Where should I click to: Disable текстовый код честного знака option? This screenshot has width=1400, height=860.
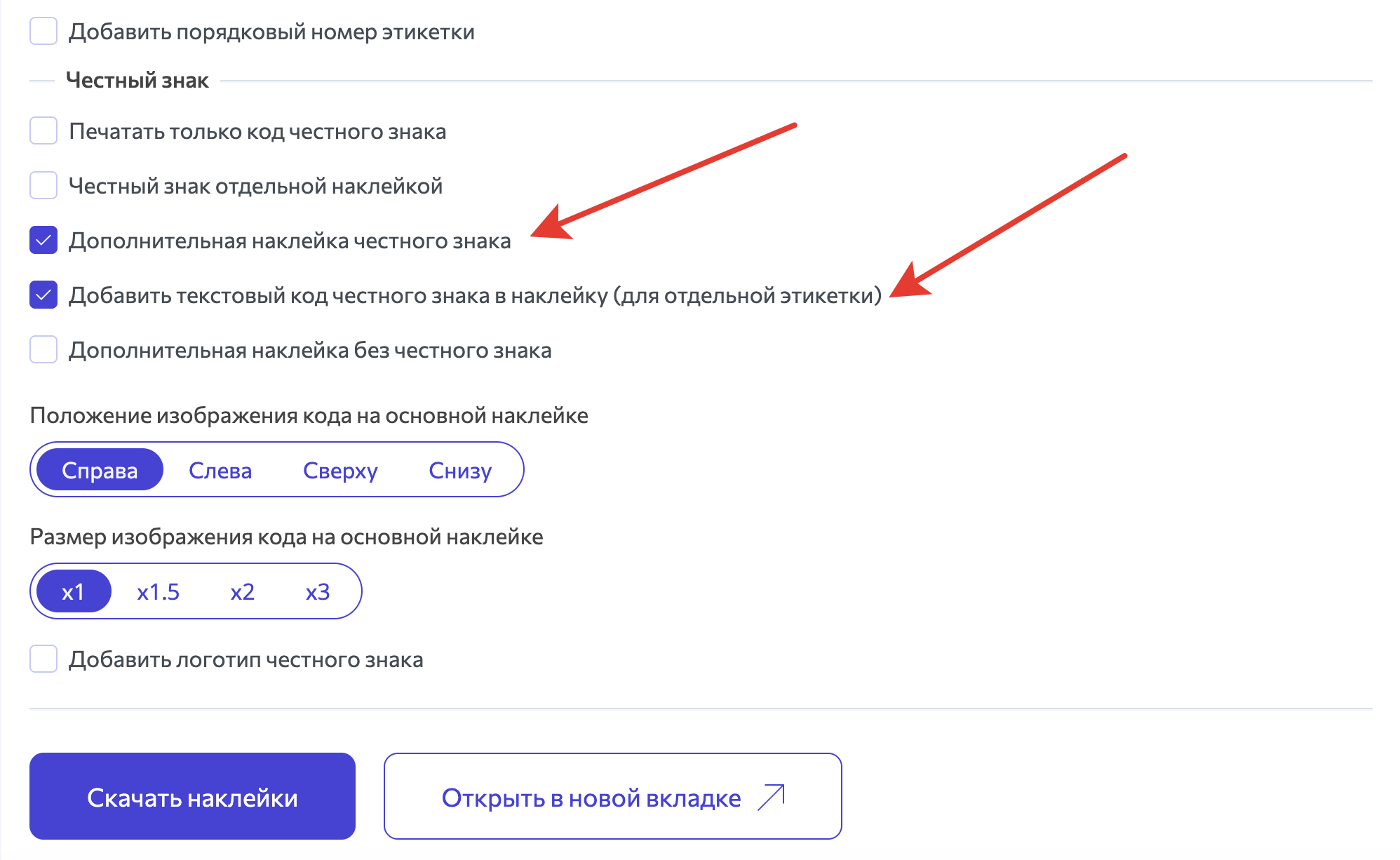tap(43, 295)
